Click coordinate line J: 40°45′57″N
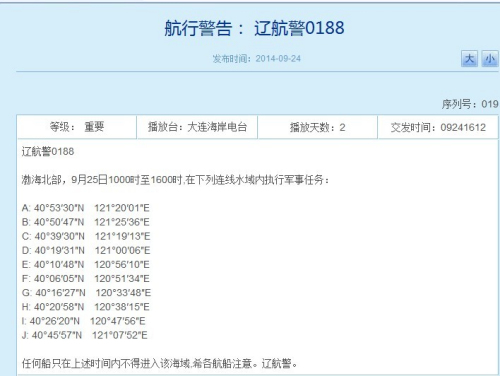 click(85, 335)
